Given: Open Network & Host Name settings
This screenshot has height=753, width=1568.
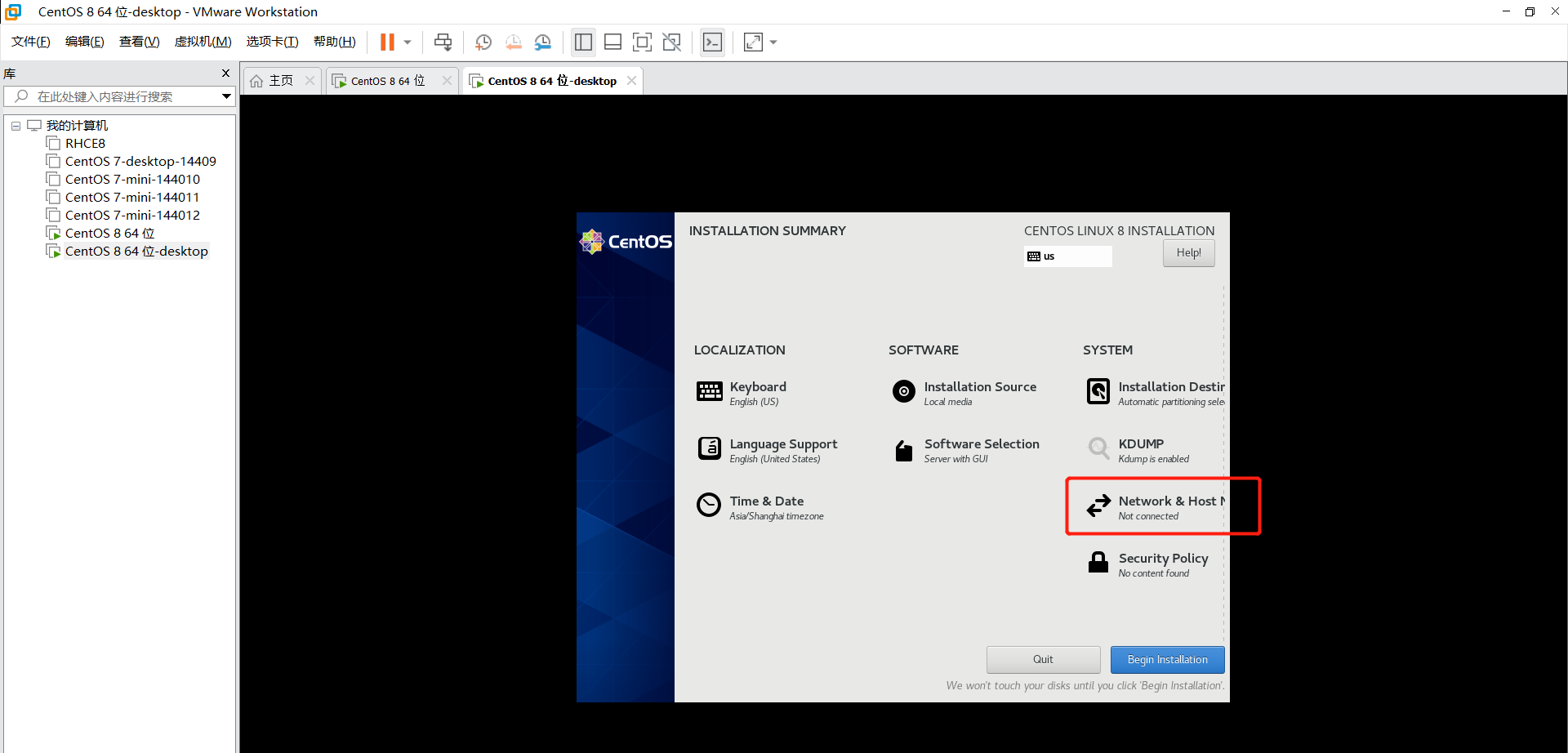Looking at the screenshot, I should click(x=1171, y=507).
